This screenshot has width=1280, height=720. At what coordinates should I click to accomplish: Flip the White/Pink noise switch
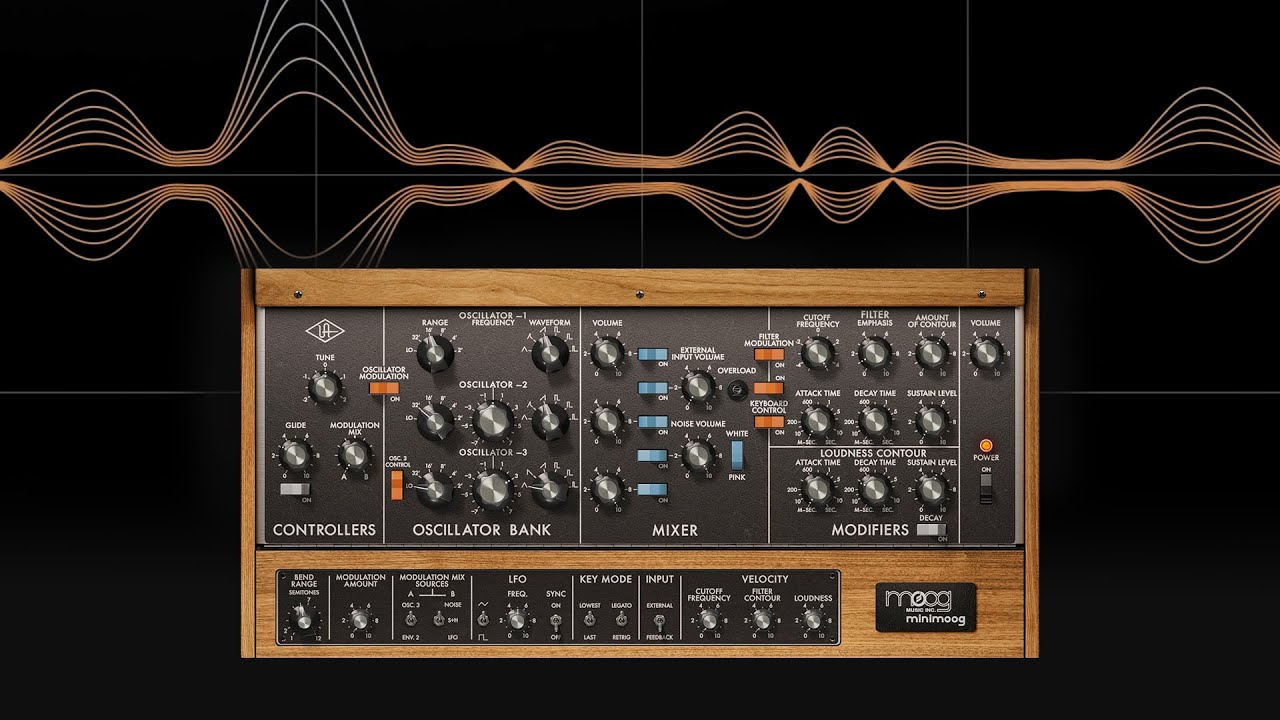click(x=737, y=455)
